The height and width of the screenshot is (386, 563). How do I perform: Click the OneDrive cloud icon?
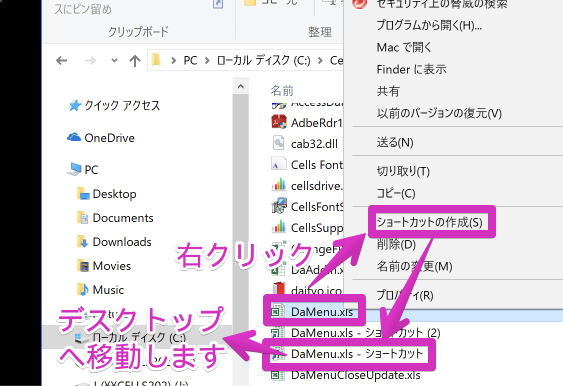tap(74, 137)
